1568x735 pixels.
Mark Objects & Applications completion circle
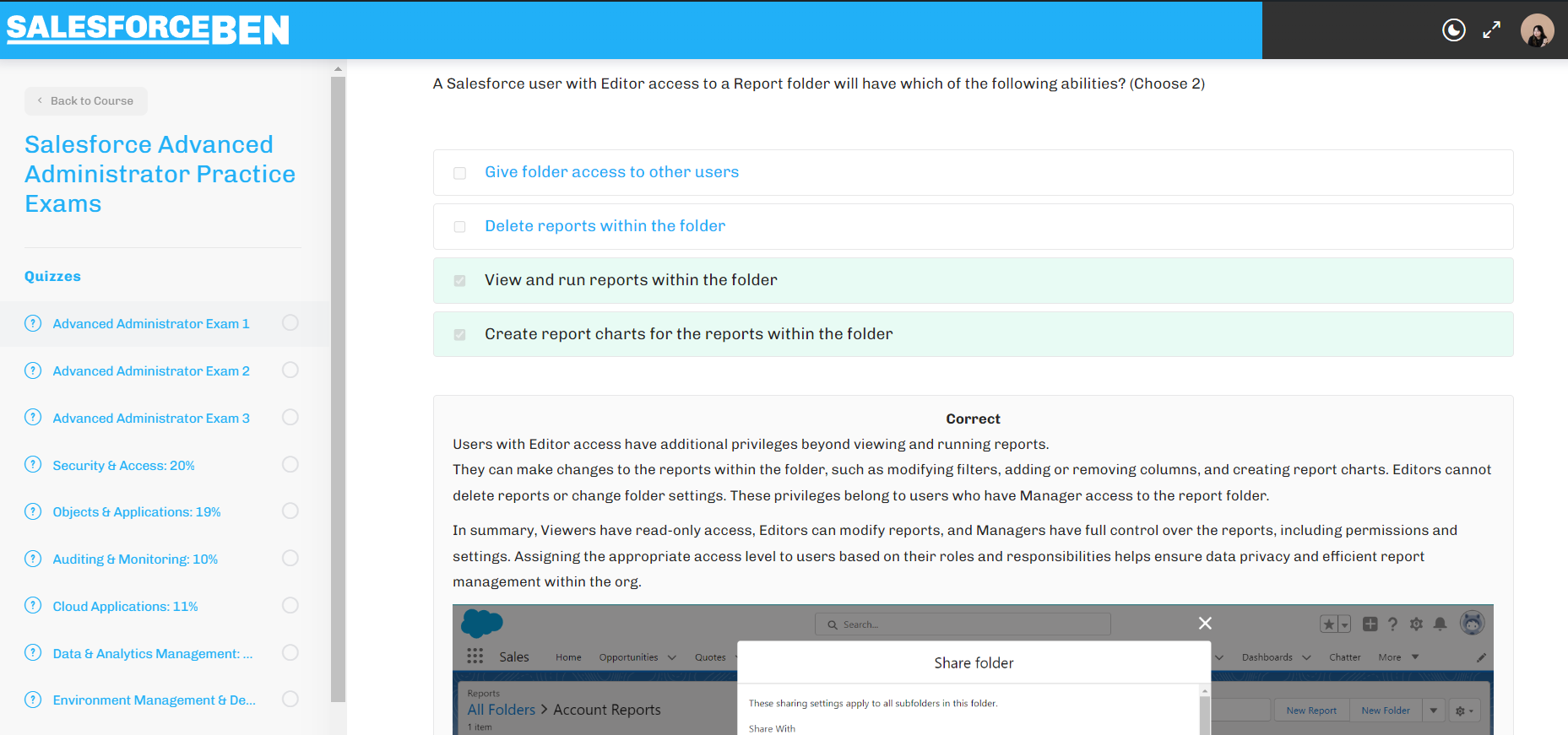[290, 511]
